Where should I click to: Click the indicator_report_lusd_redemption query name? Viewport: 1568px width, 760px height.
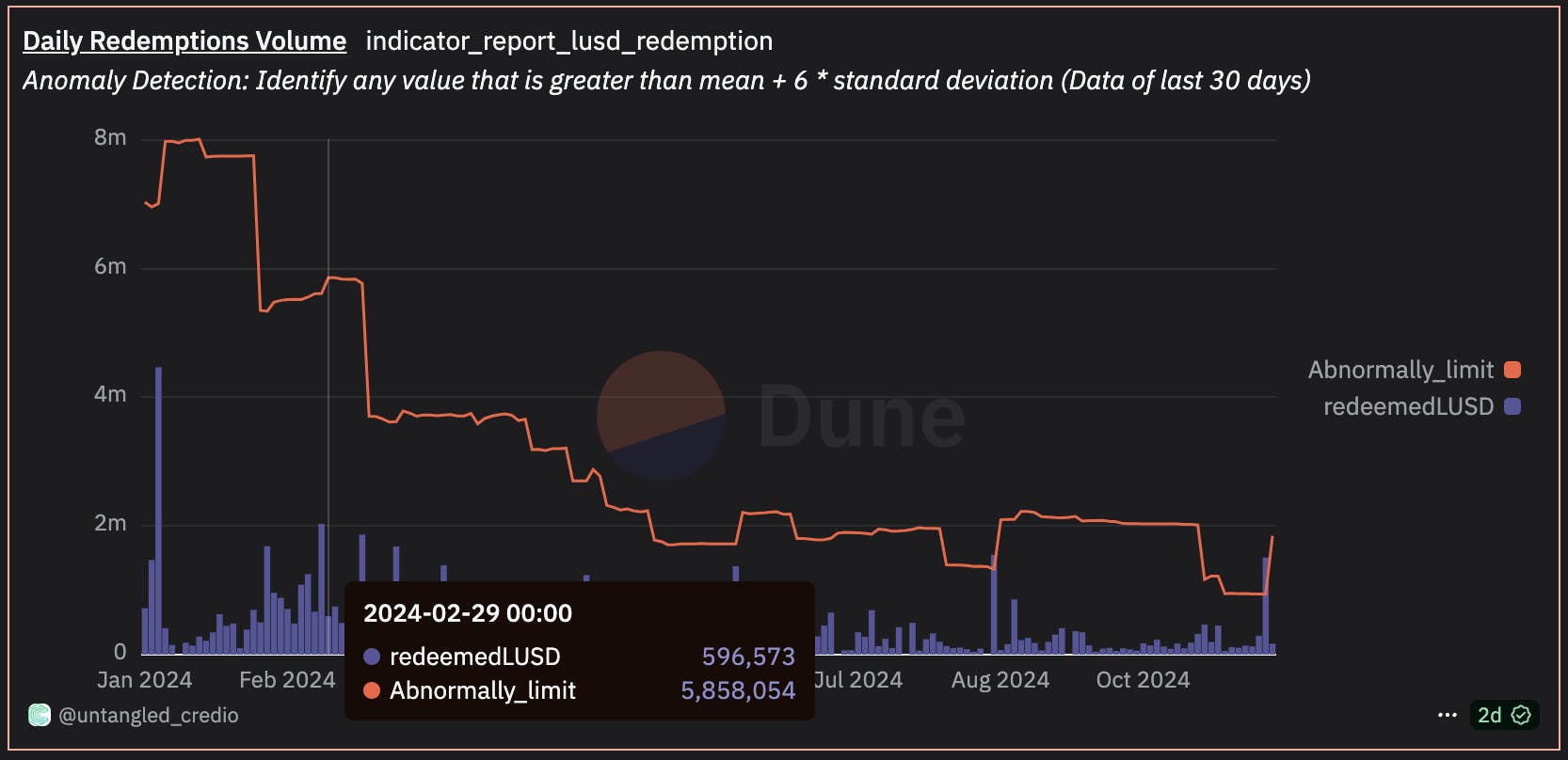pyautogui.click(x=569, y=41)
